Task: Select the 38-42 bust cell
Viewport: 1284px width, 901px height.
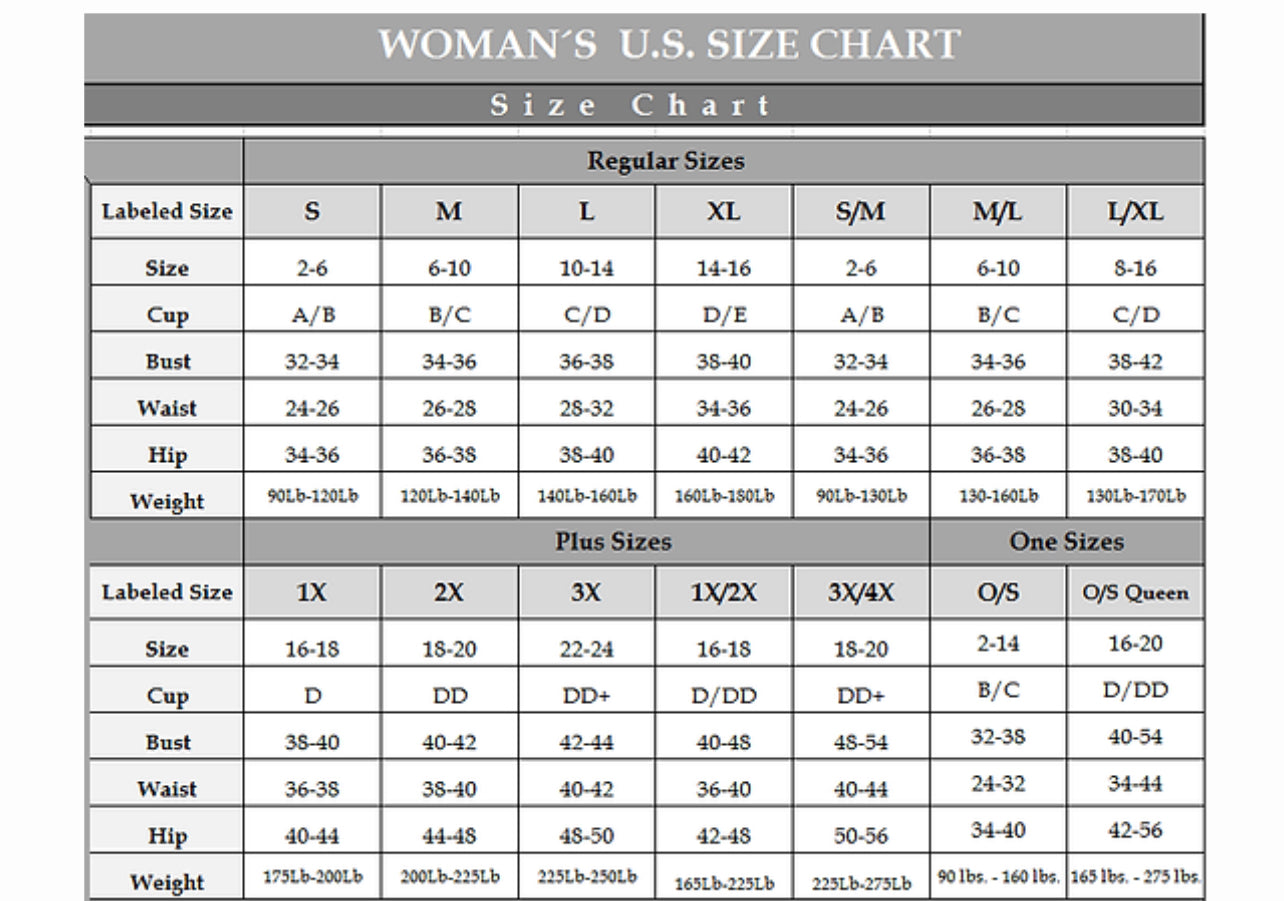Action: pos(1135,362)
